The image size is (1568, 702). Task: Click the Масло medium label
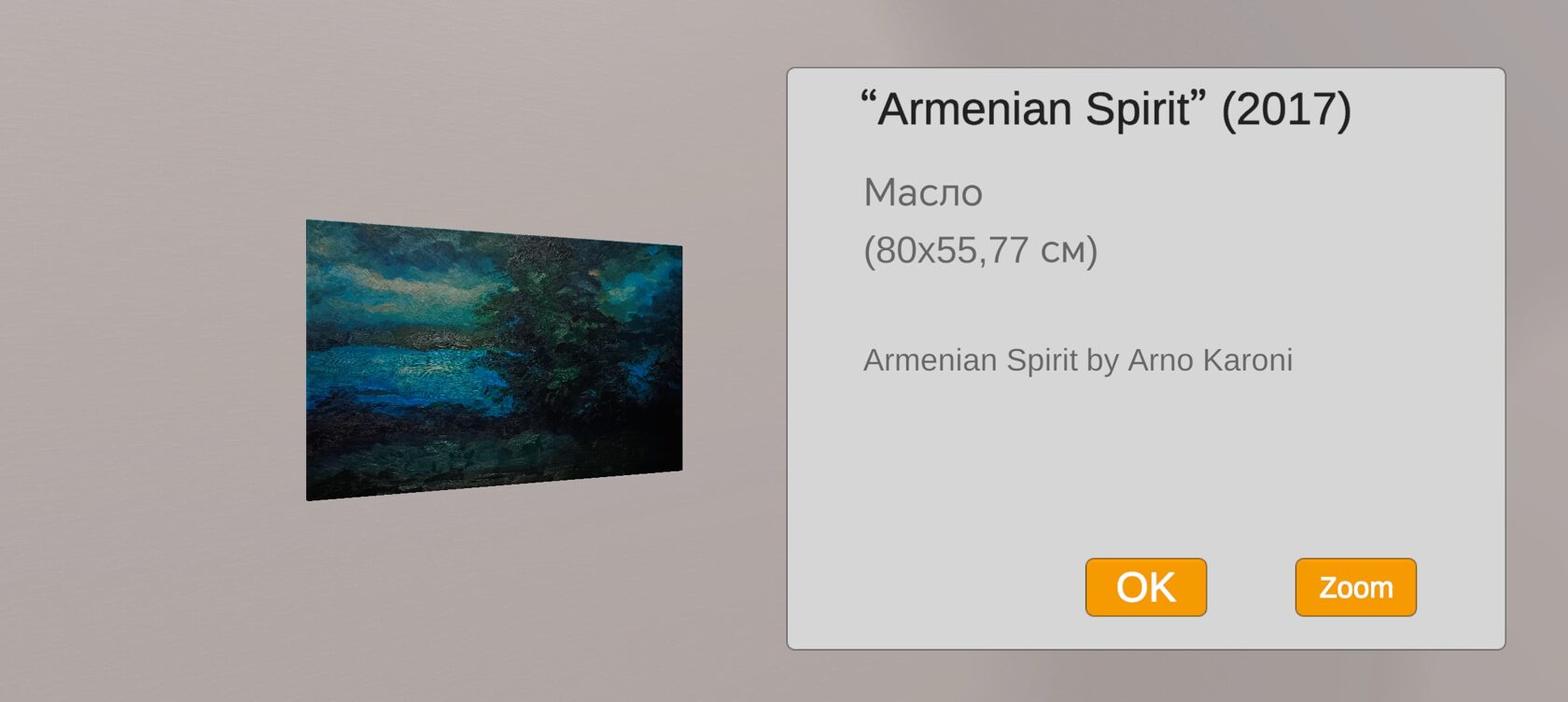(x=923, y=192)
